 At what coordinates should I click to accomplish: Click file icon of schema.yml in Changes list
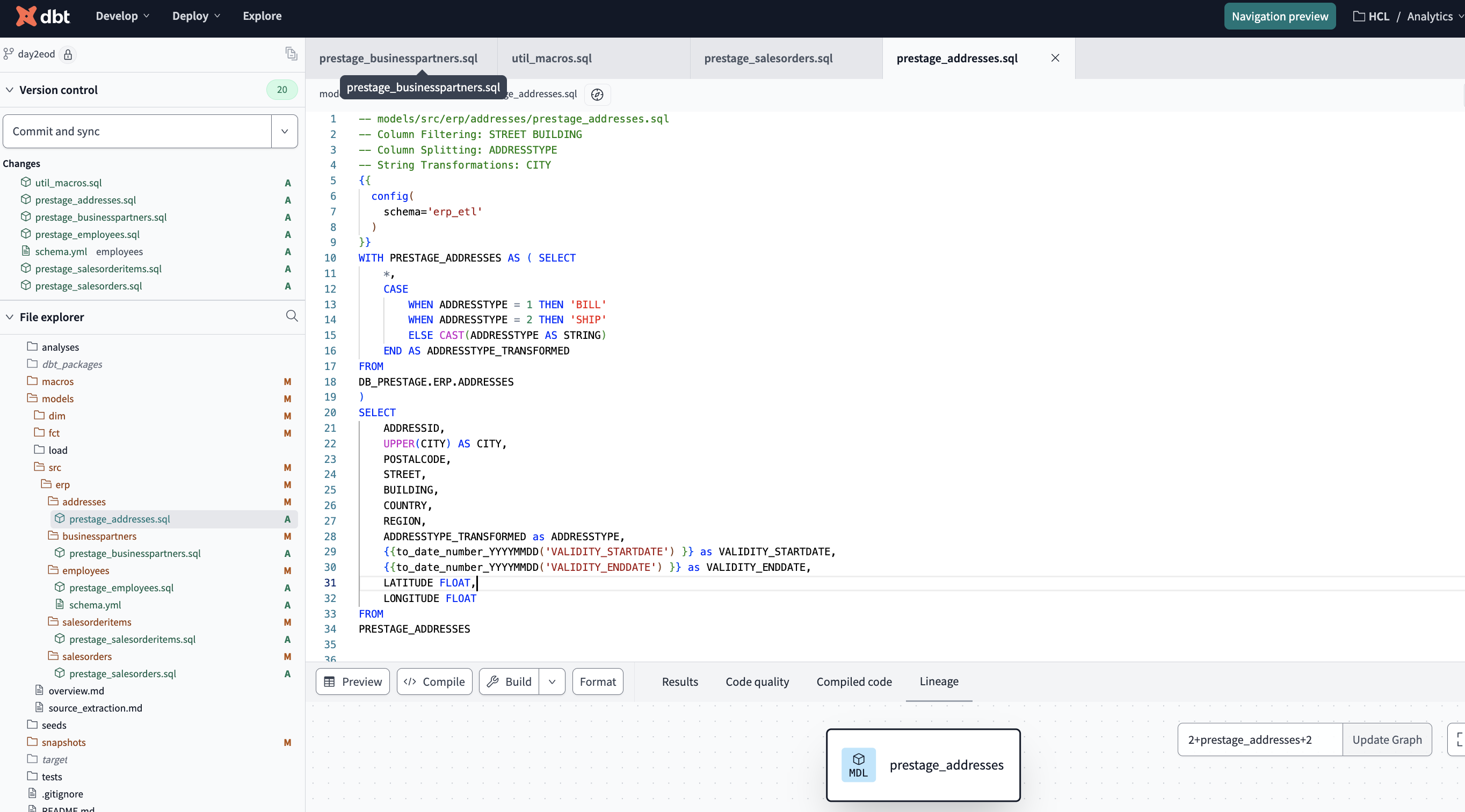pos(26,251)
